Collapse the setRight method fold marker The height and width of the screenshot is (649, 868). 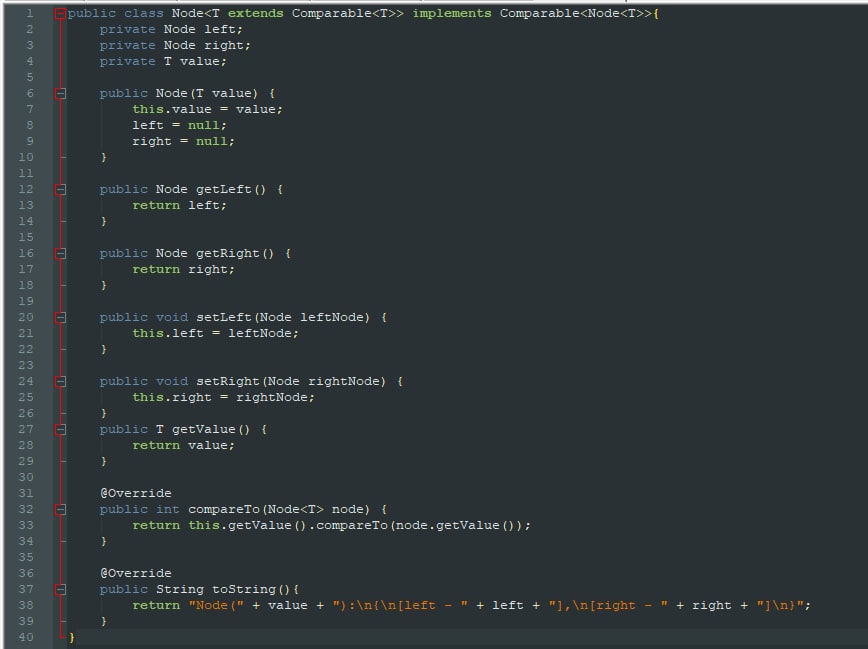coord(60,382)
